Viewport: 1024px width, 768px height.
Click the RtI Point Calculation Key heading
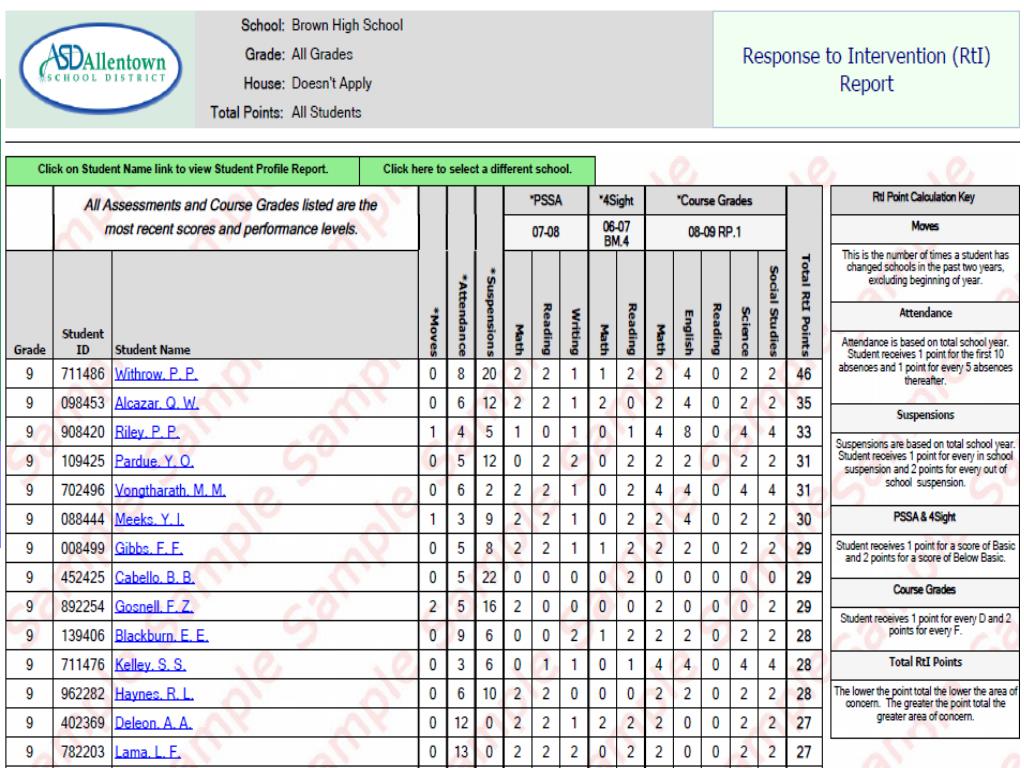[x=924, y=197]
